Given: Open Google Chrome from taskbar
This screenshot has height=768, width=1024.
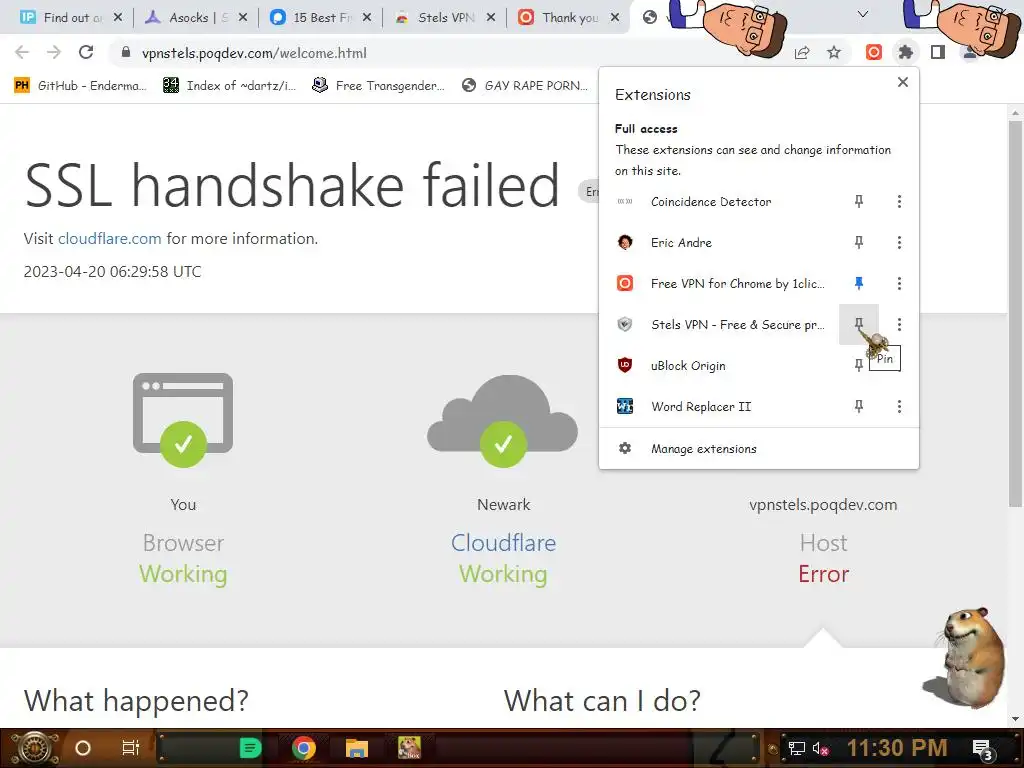Looking at the screenshot, I should [x=304, y=748].
